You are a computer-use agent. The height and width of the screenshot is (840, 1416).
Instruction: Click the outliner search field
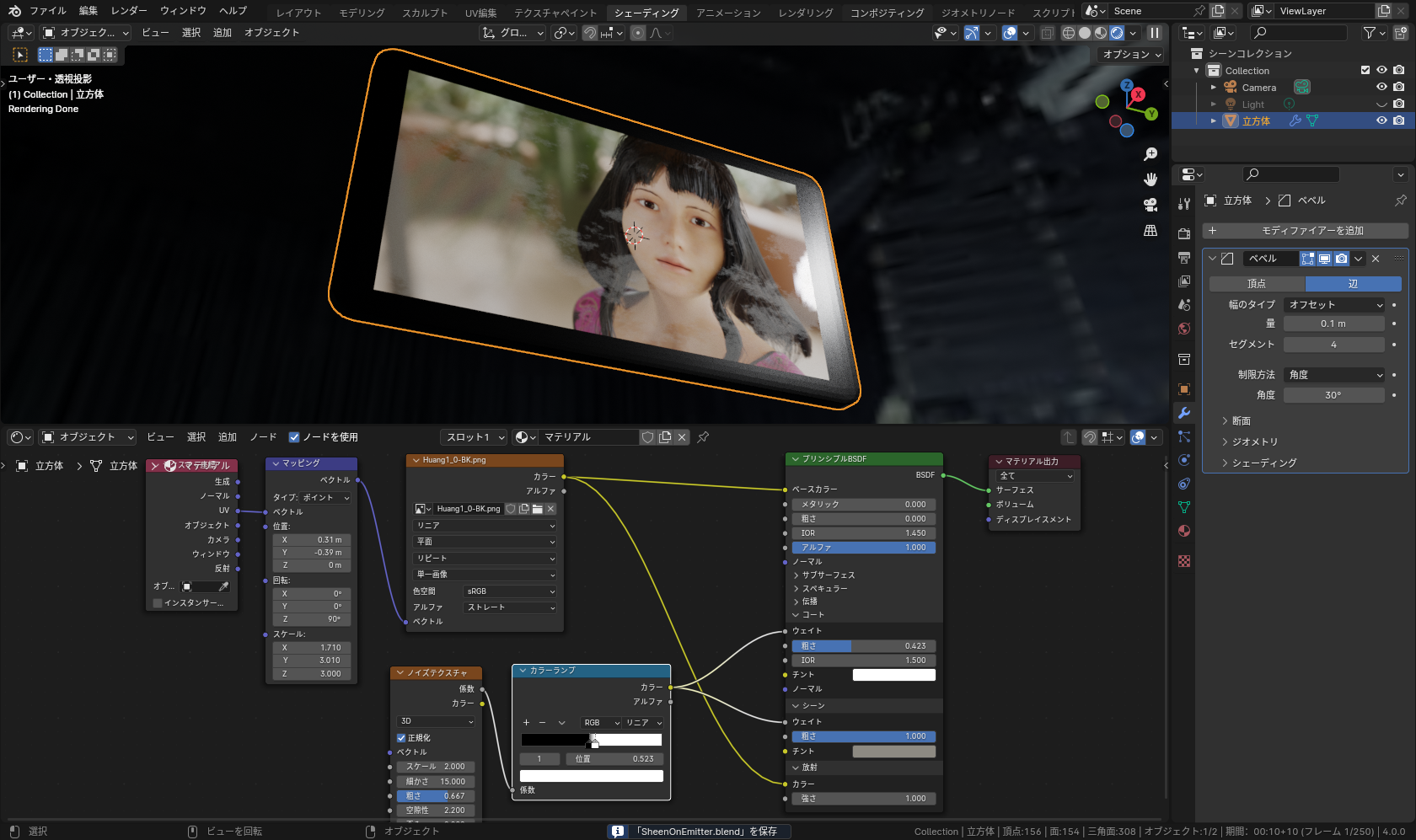click(1299, 33)
